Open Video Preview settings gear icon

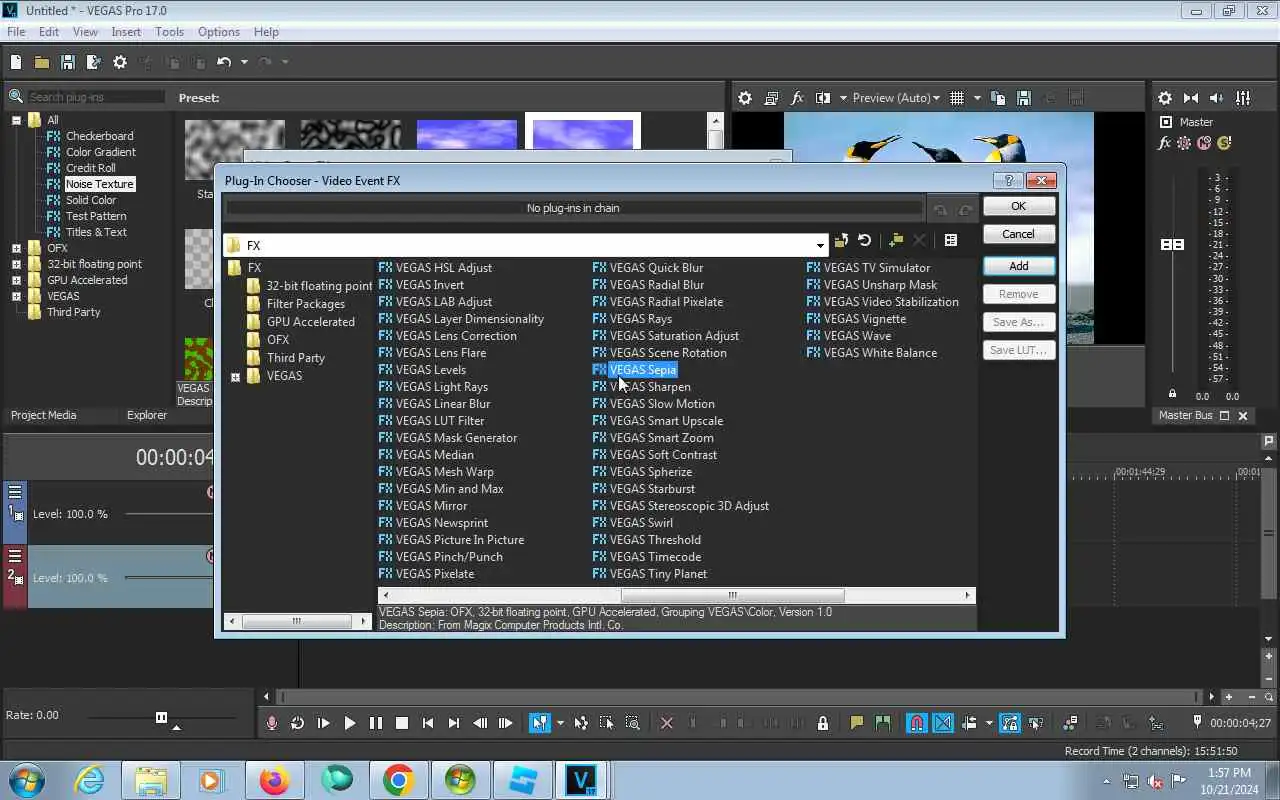pyautogui.click(x=745, y=98)
